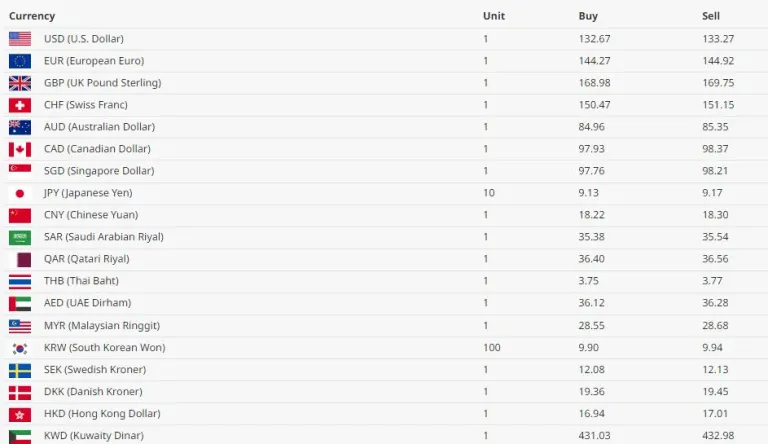Screen dimensions: 768x444
Task: Click the European Union flag icon
Action: (20, 61)
